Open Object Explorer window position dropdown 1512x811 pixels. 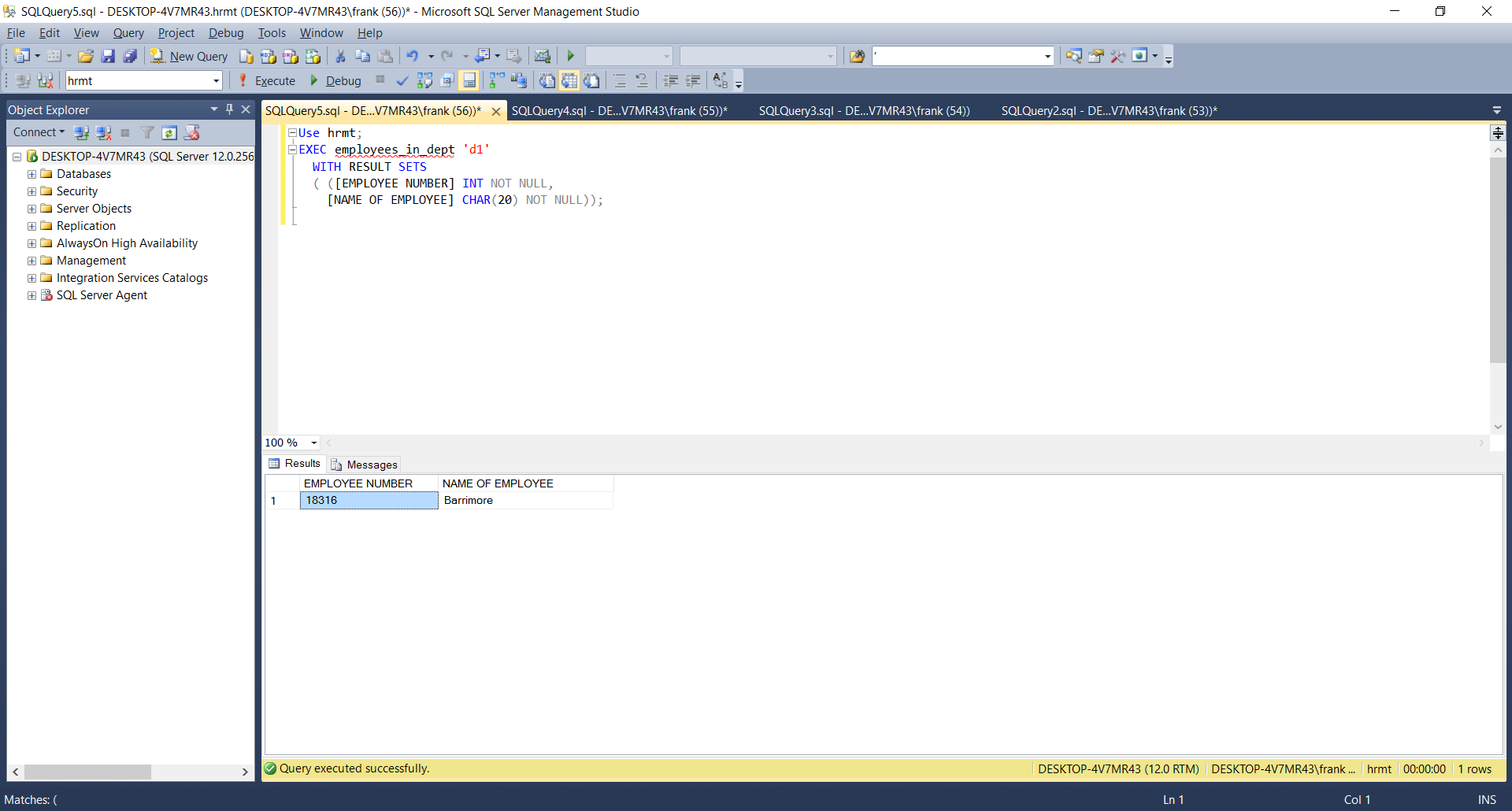click(214, 109)
